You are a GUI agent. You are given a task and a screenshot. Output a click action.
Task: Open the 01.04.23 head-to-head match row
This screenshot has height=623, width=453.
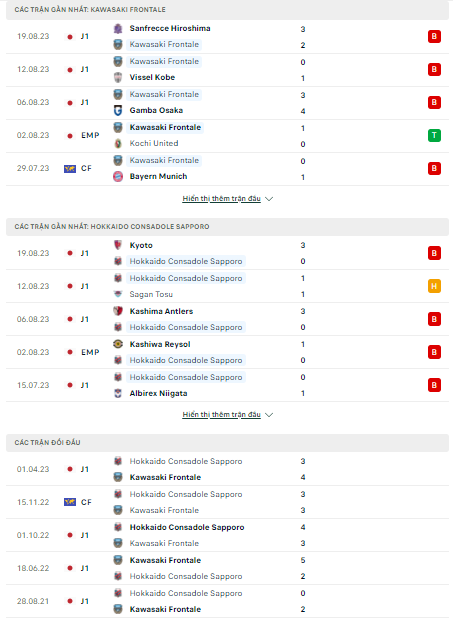pyautogui.click(x=227, y=469)
